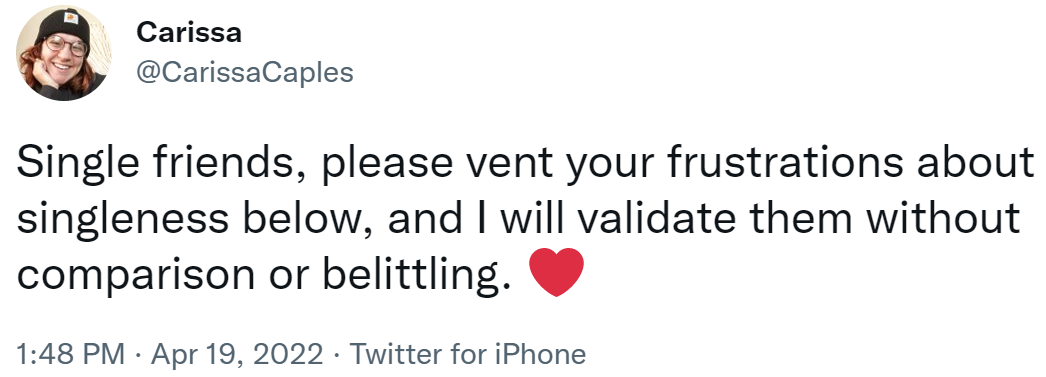The image size is (1046, 377).
Task: Click the word "below," in the tweet
Action: 309,219
